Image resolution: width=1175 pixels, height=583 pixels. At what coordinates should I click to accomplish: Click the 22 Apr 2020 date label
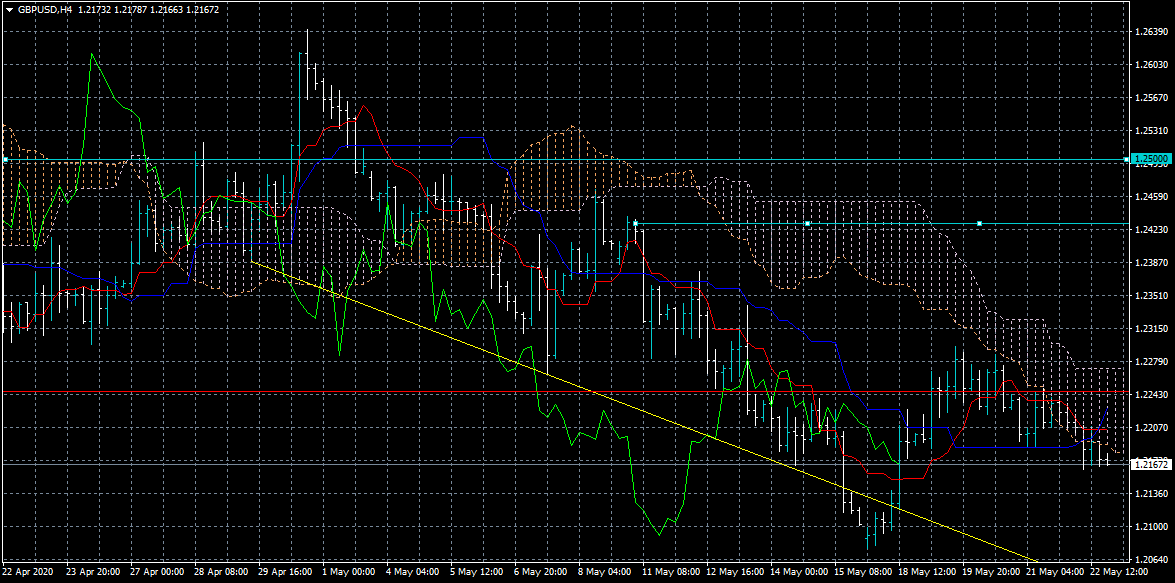(x=28, y=571)
